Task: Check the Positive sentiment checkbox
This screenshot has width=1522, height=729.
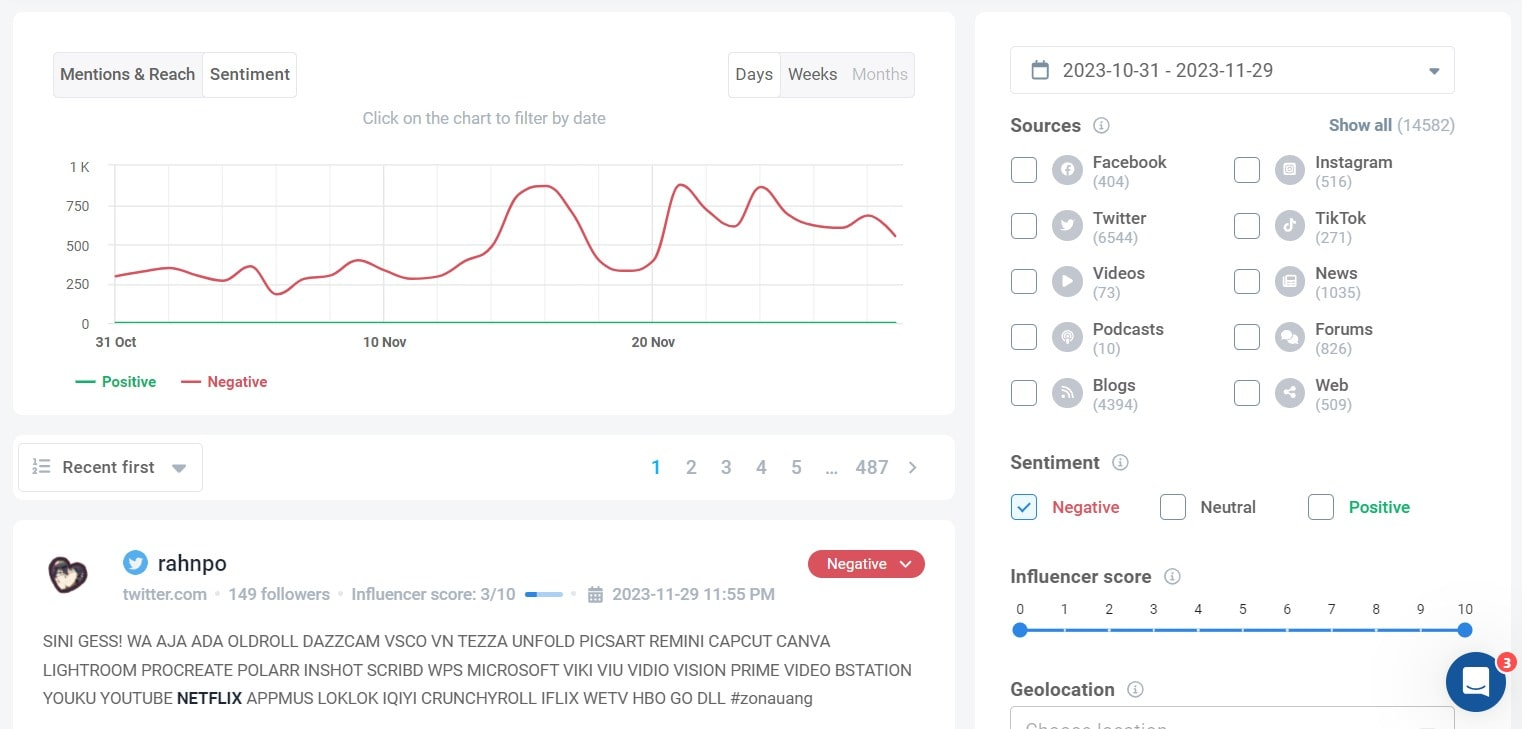Action: 1321,507
